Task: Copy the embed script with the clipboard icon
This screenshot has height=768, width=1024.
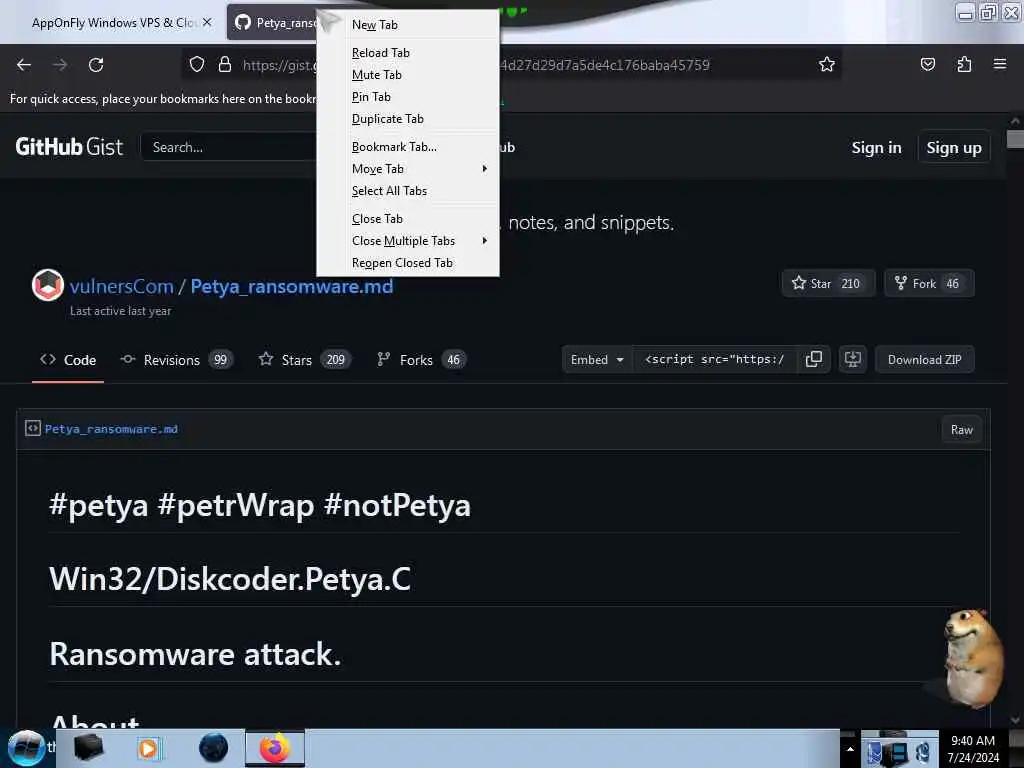Action: (x=814, y=360)
